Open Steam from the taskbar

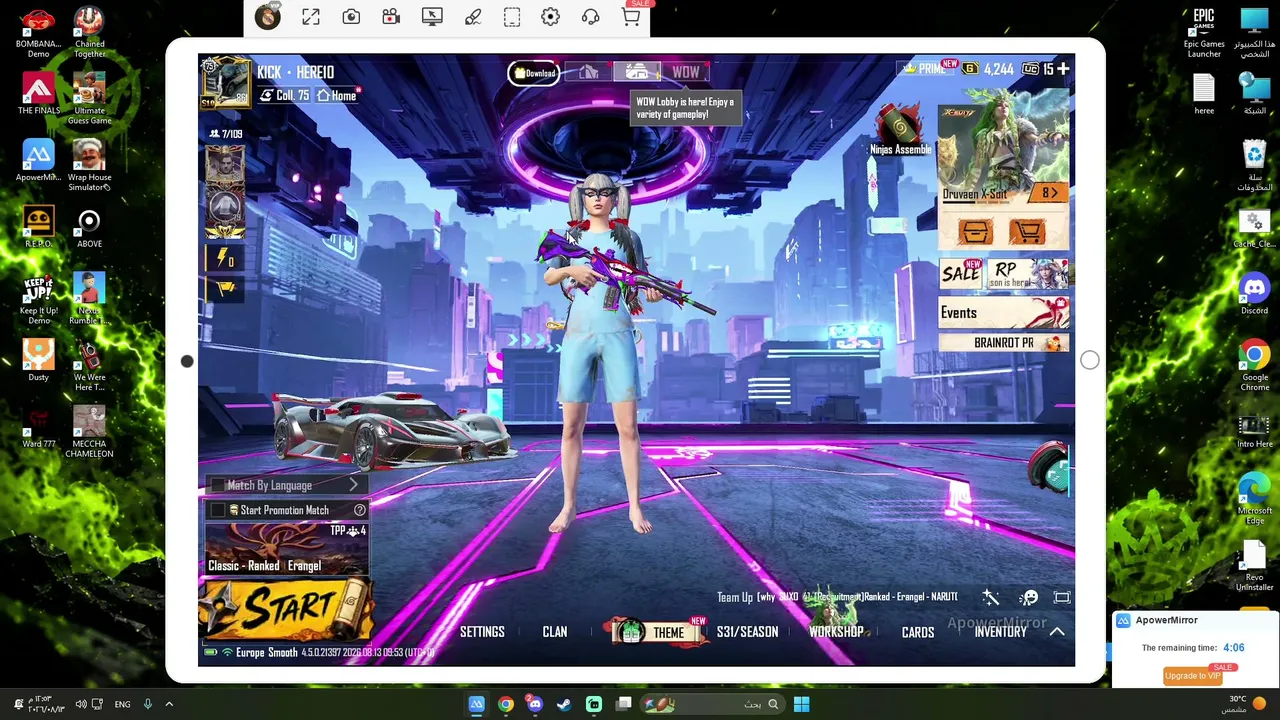pyautogui.click(x=564, y=704)
